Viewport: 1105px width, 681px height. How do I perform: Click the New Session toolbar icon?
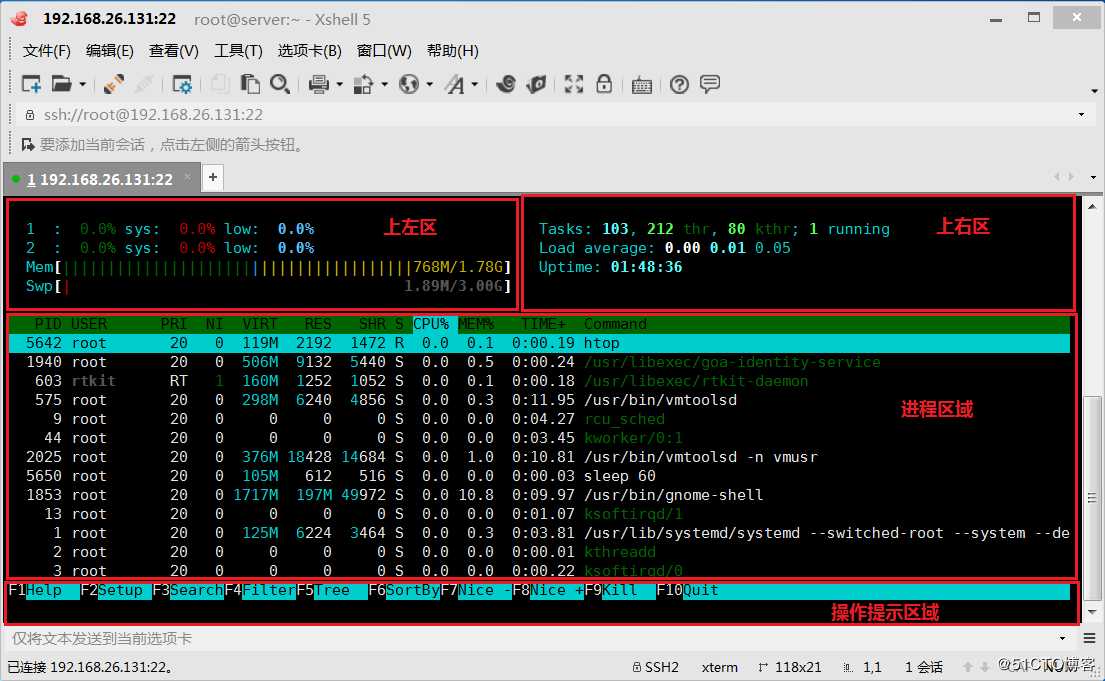[31, 85]
